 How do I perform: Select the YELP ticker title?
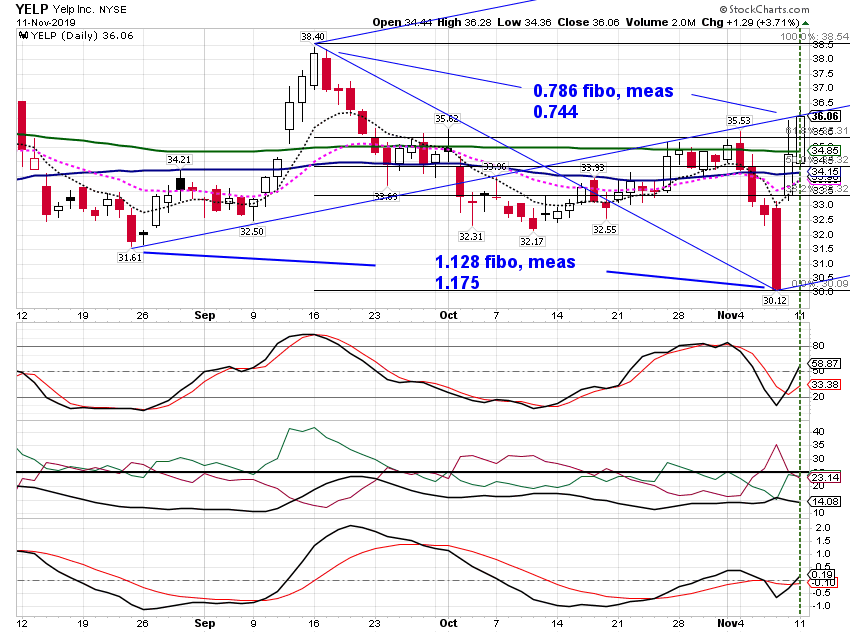click(32, 9)
